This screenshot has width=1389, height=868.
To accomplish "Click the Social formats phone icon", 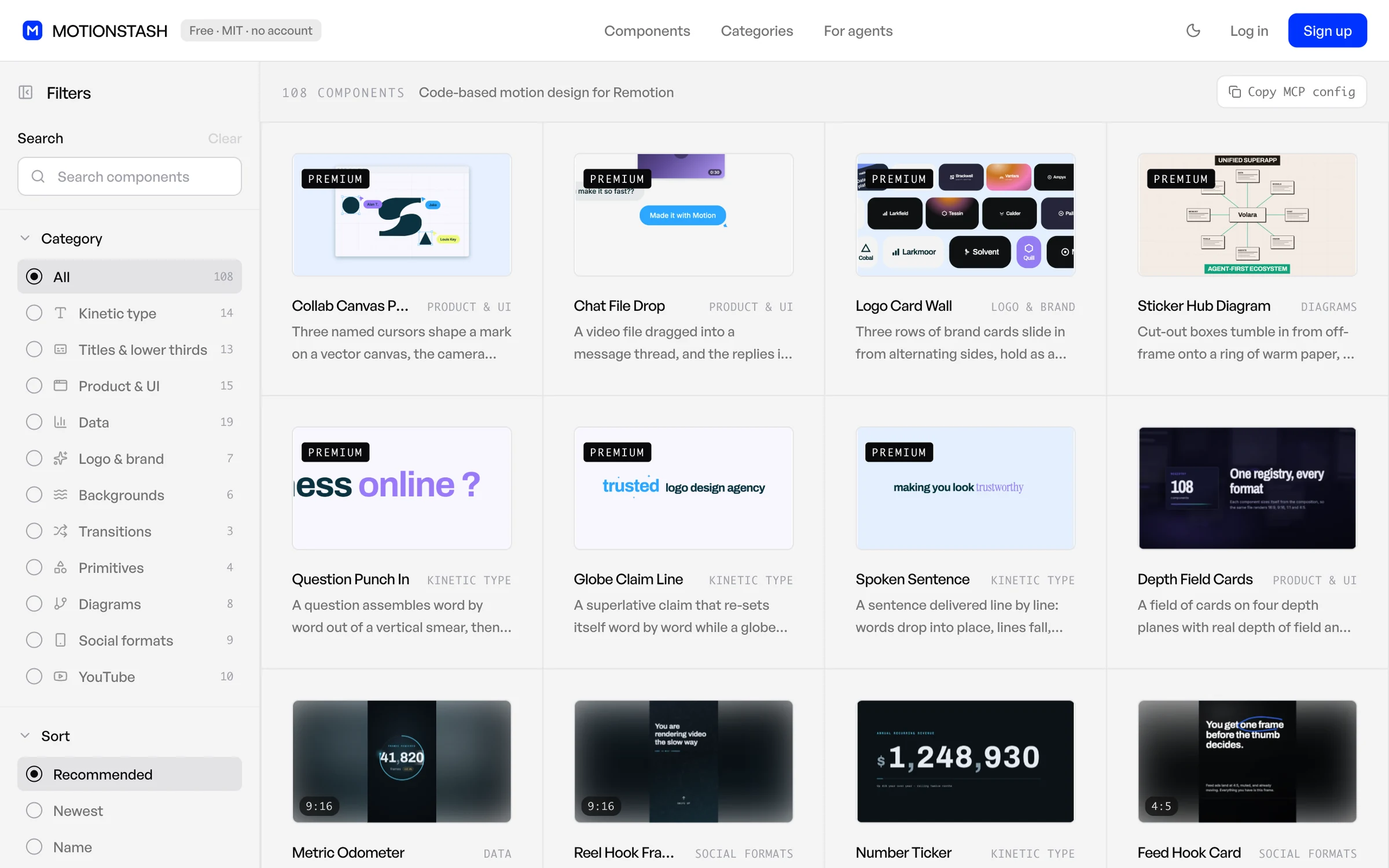I will (x=60, y=641).
